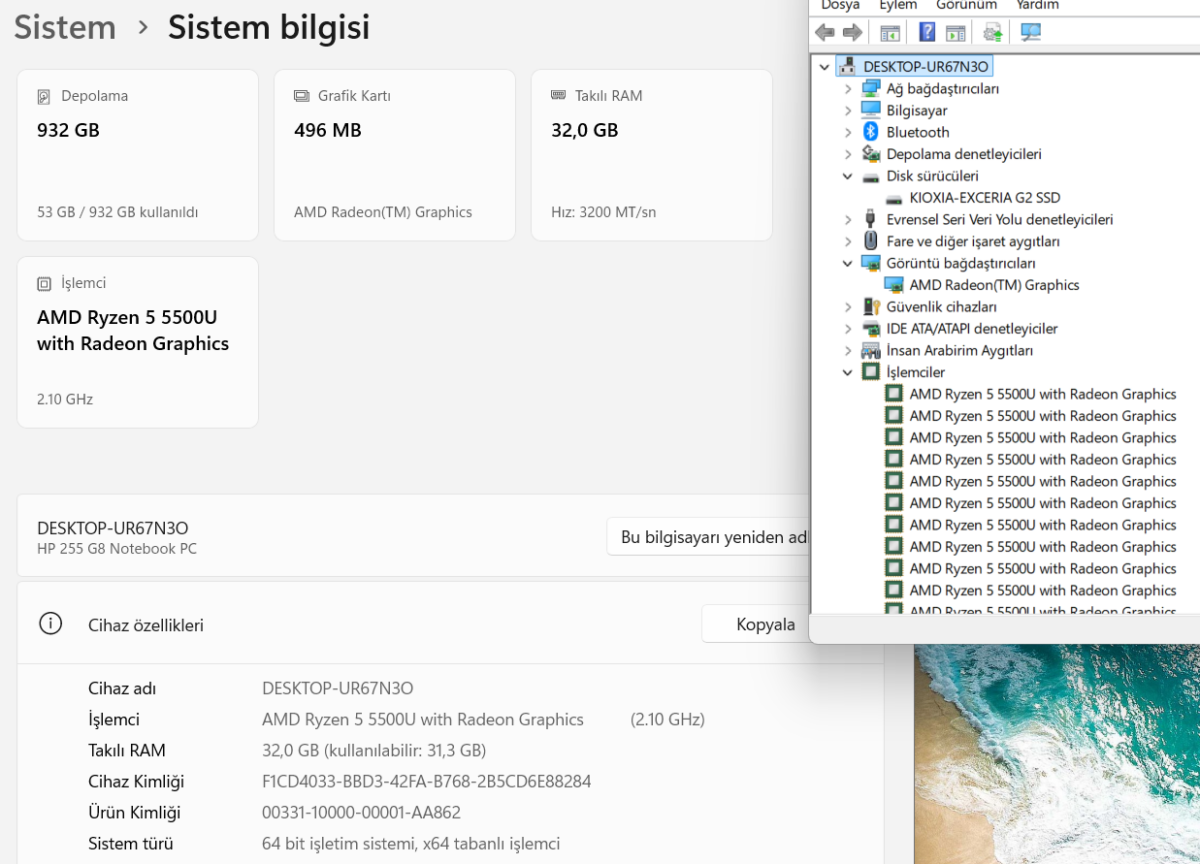Open the Depolama storage card

click(138, 155)
